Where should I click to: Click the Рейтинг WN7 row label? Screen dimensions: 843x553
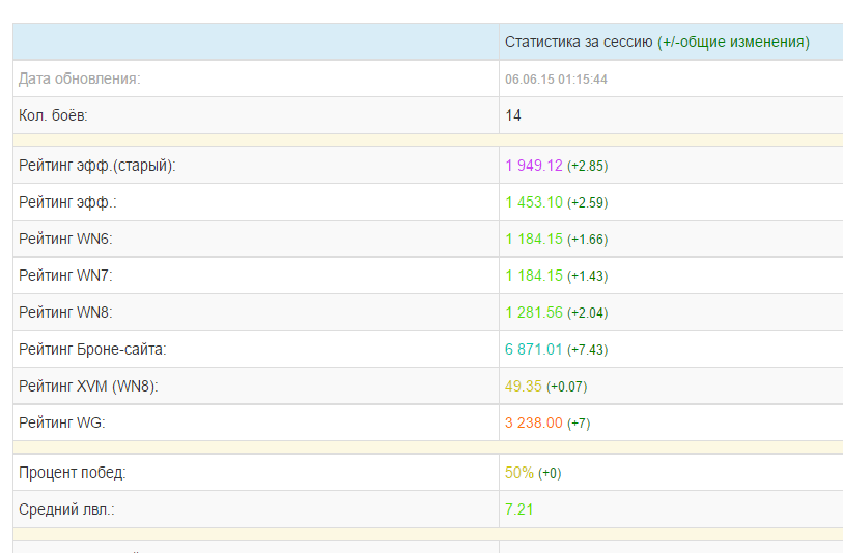pos(66,276)
